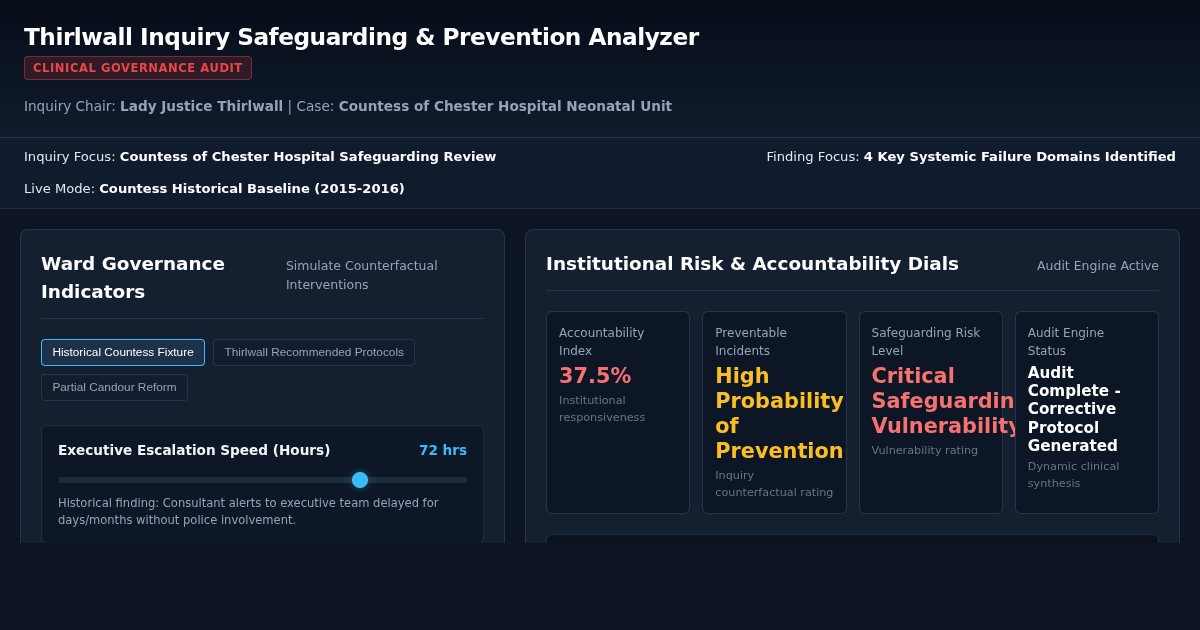Image resolution: width=1200 pixels, height=630 pixels.
Task: Click the Thirlwall Inquiry Analyzer page title
Action: click(361, 37)
